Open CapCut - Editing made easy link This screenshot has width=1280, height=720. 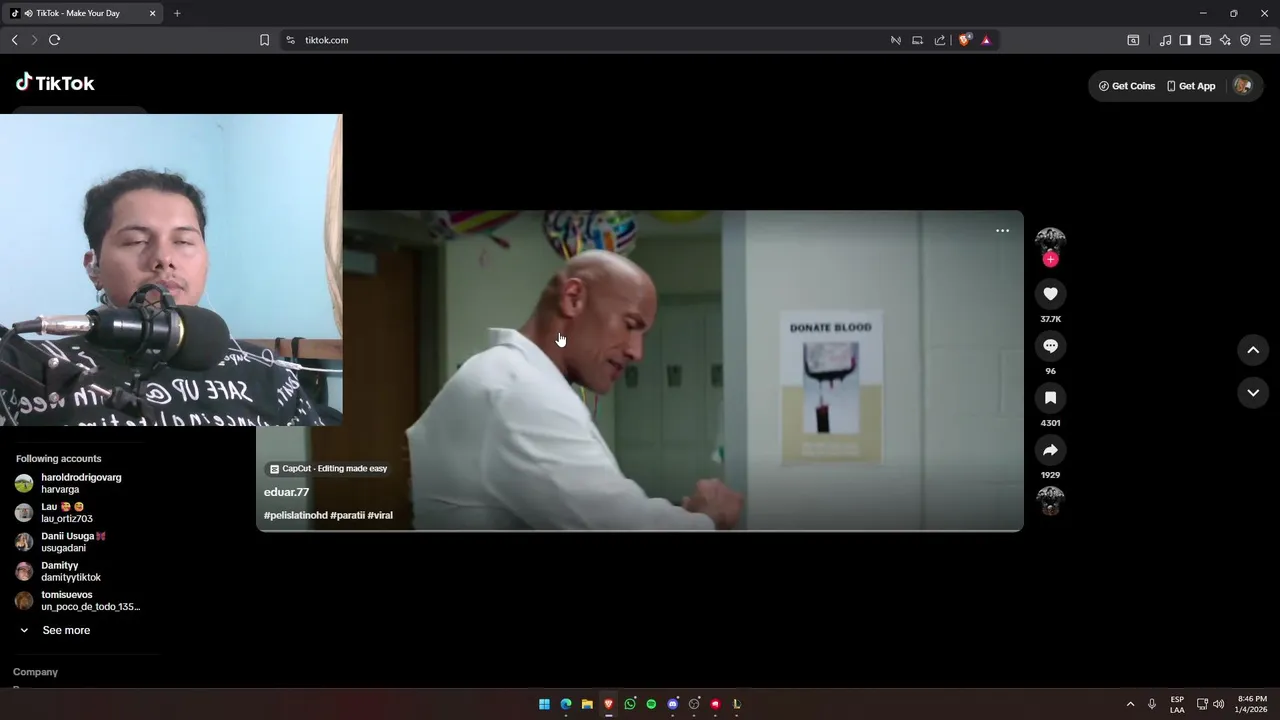(328, 469)
